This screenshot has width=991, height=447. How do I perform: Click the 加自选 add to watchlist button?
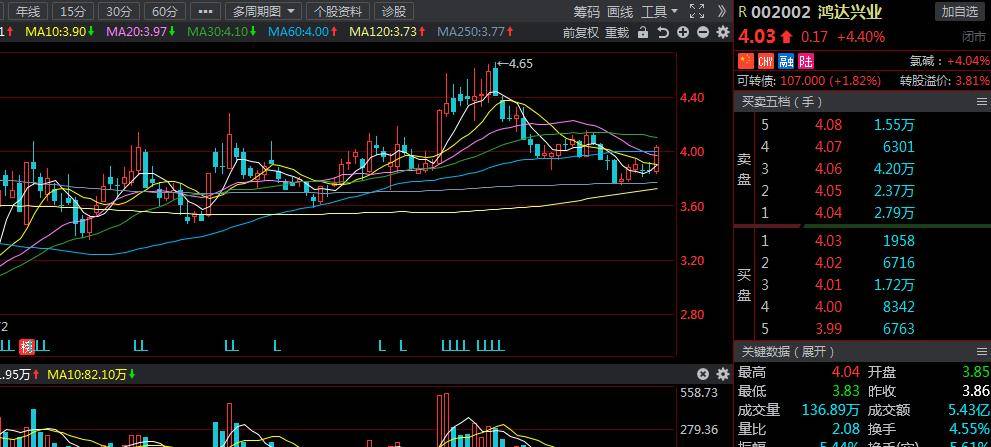[958, 11]
